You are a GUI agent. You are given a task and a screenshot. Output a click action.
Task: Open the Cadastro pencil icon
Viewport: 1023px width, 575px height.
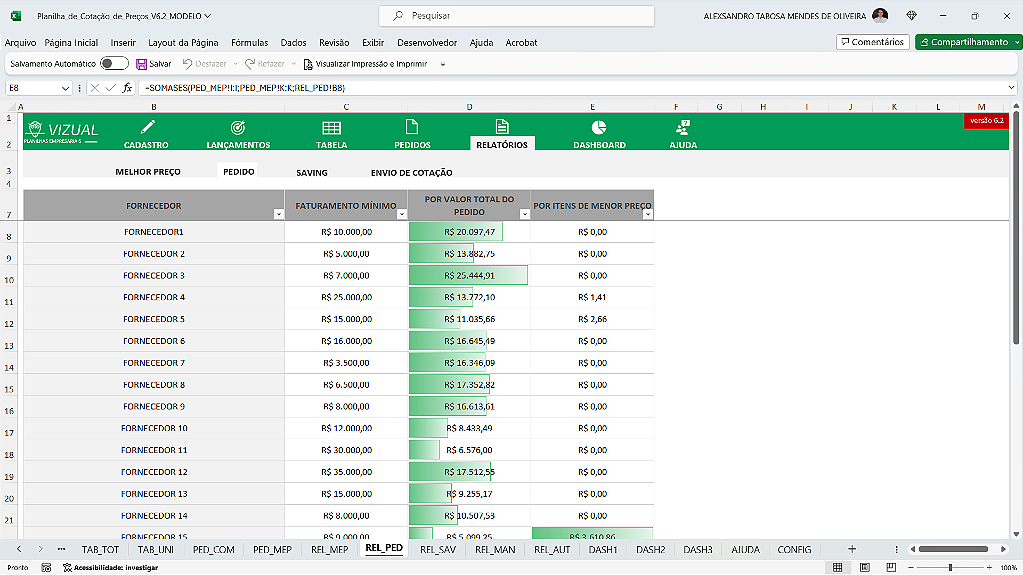pyautogui.click(x=147, y=128)
